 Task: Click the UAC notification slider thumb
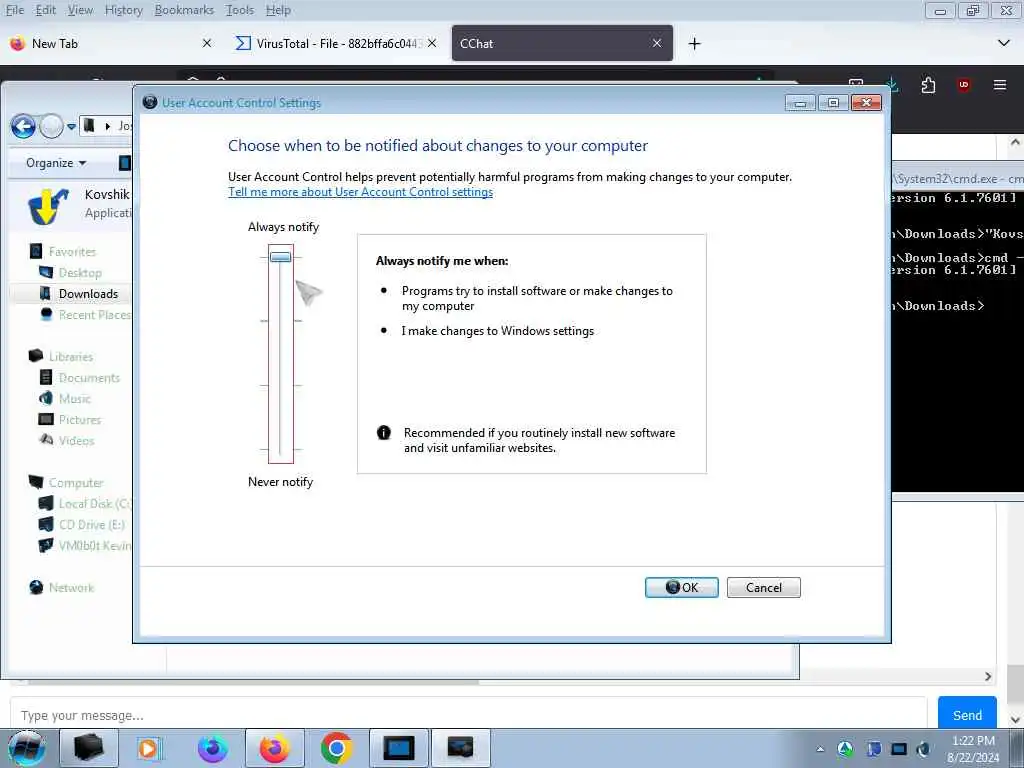pos(281,257)
